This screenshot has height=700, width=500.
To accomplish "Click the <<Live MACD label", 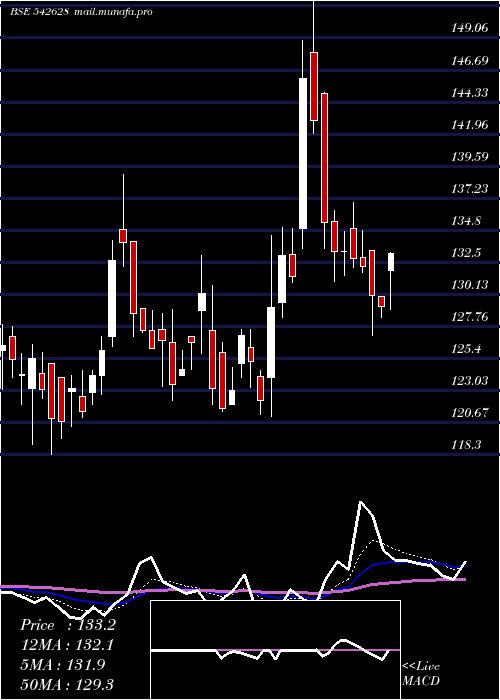I will click(x=421, y=674).
